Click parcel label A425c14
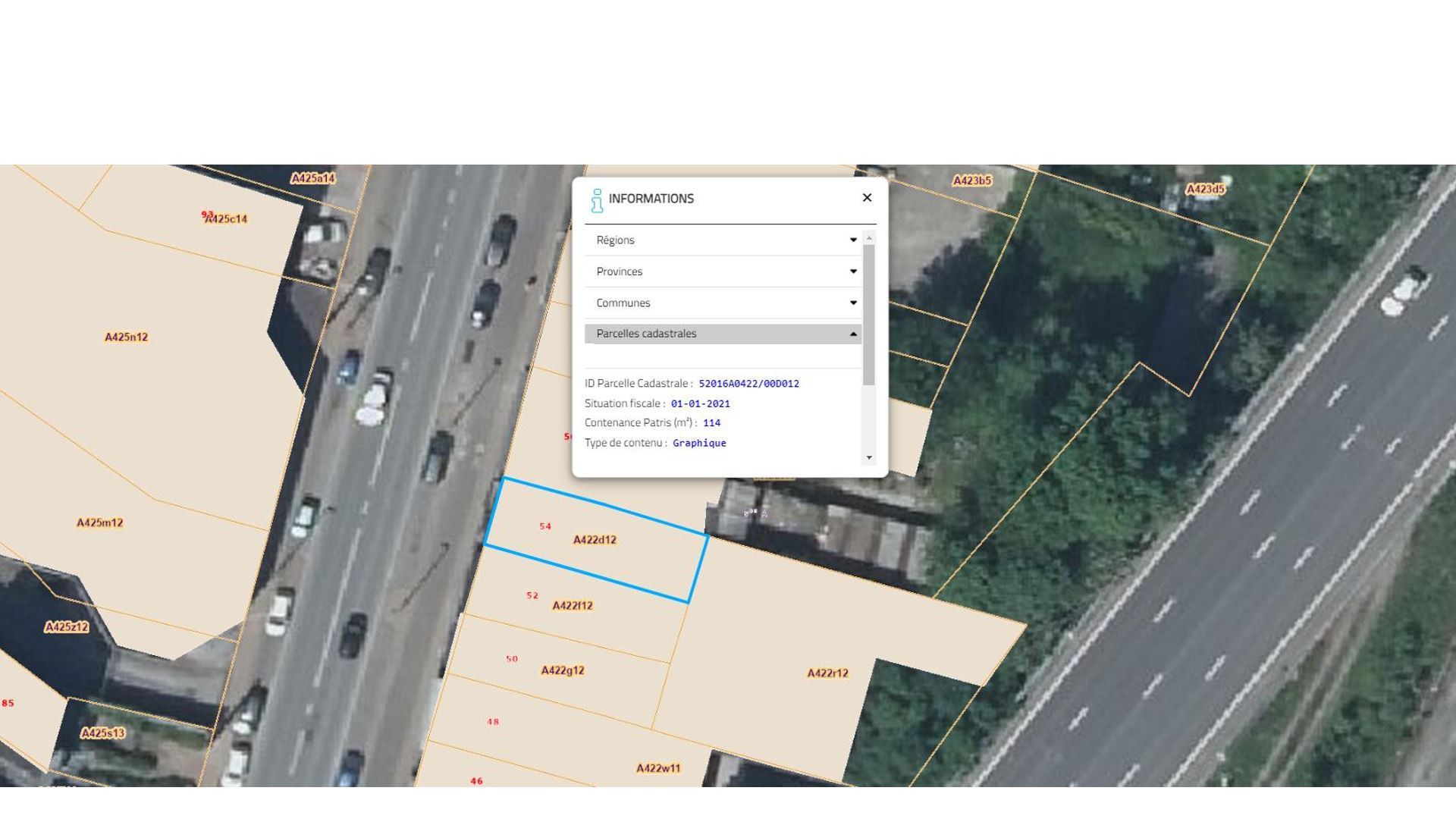This screenshot has width=1456, height=819. point(227,219)
